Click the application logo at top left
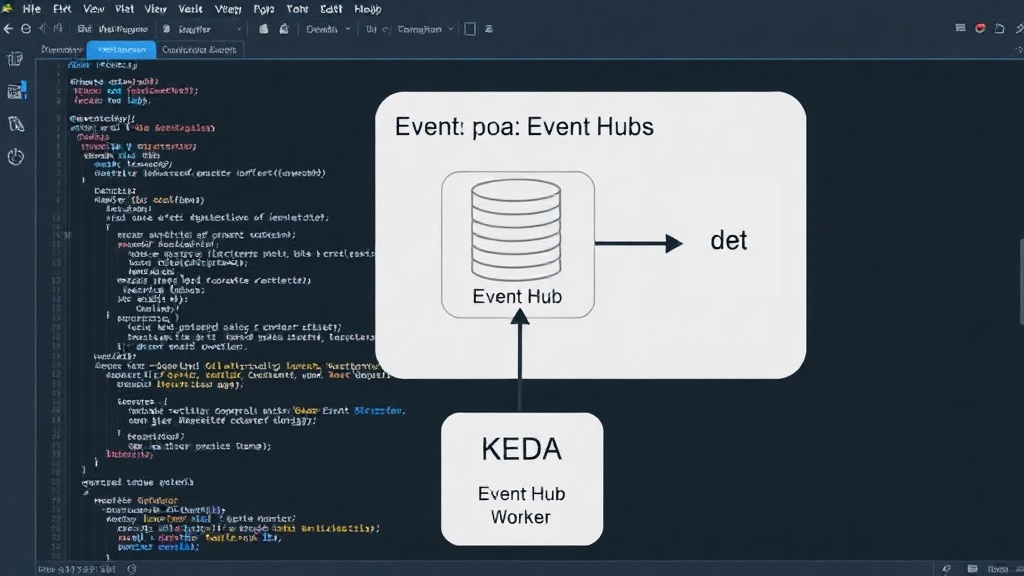This screenshot has height=576, width=1024. pyautogui.click(x=7, y=8)
